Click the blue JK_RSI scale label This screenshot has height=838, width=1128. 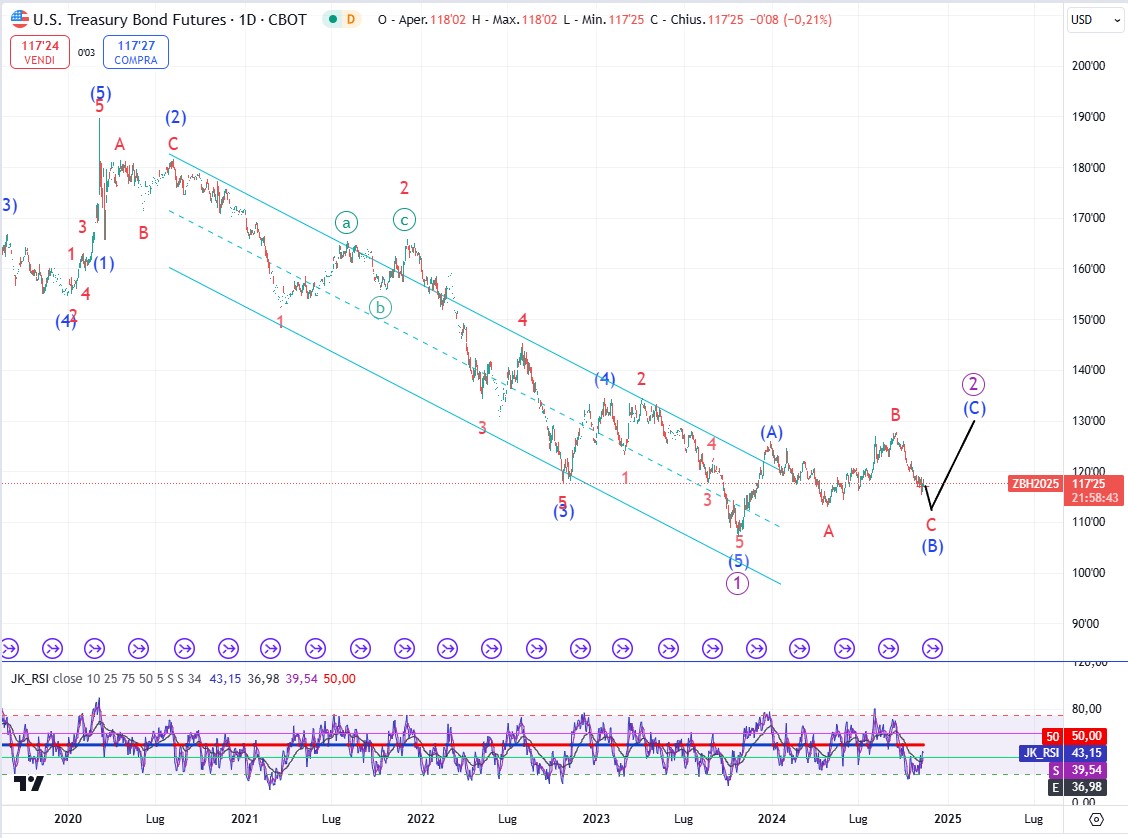[1042, 752]
